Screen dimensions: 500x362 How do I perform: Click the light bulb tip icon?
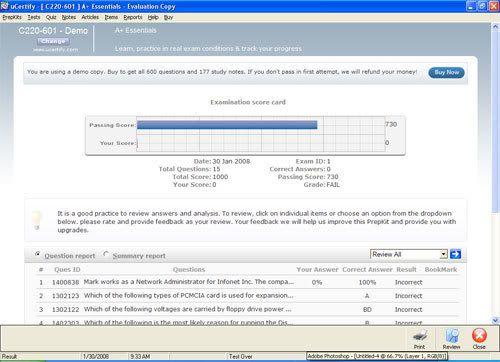37,220
